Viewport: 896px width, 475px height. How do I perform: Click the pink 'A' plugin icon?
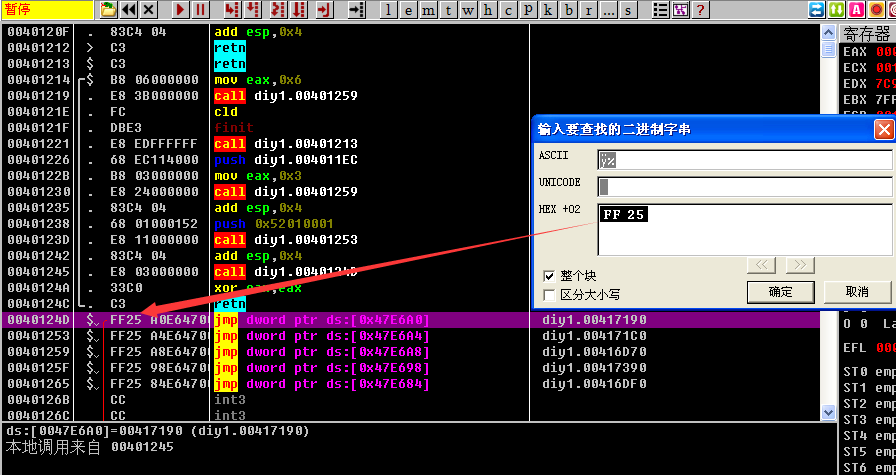[857, 10]
